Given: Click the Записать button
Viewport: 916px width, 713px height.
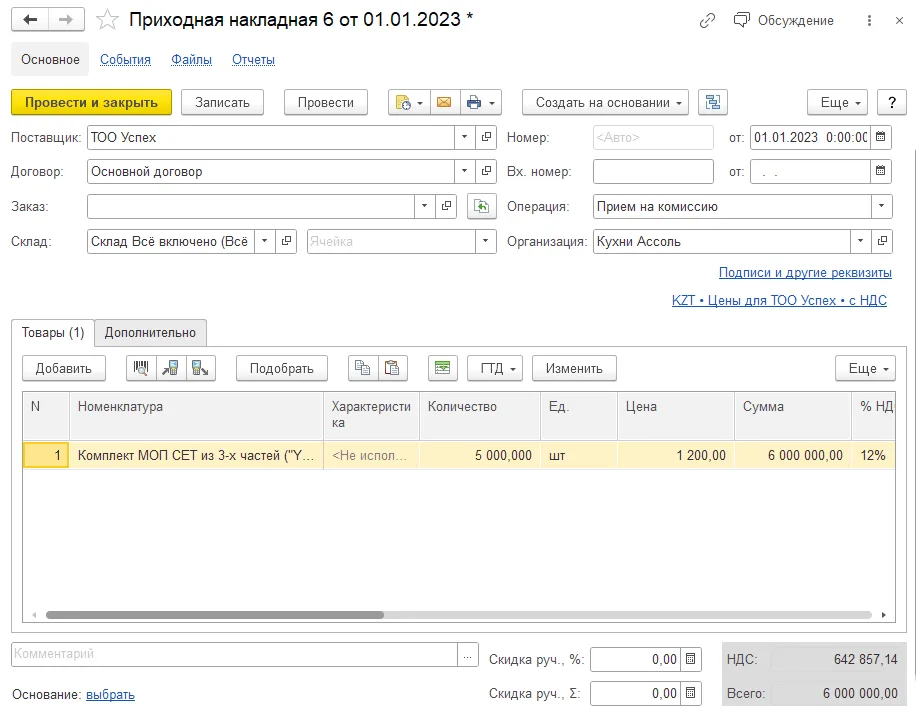Looking at the screenshot, I should click(x=222, y=103).
